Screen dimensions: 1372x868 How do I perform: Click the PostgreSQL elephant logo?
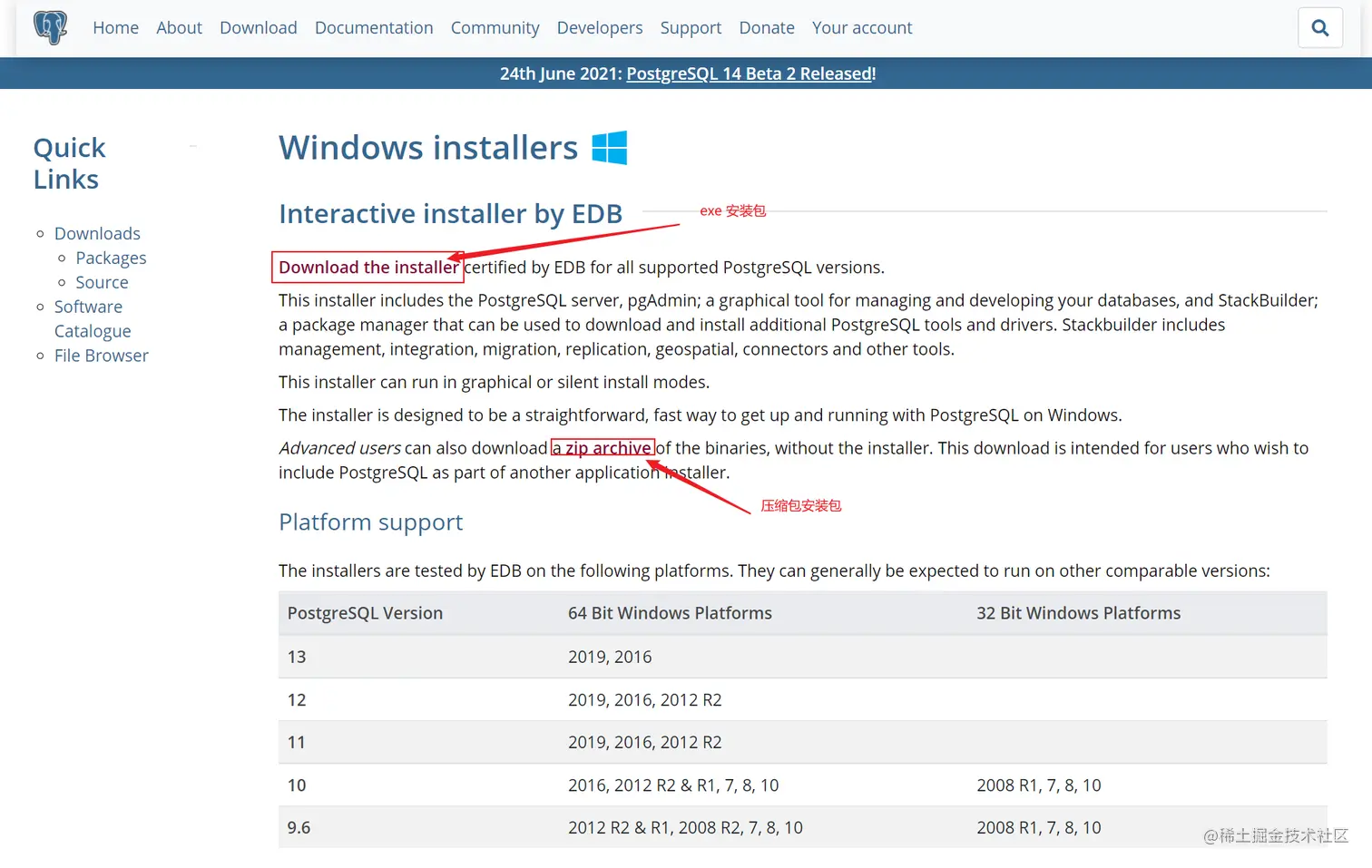[x=51, y=27]
